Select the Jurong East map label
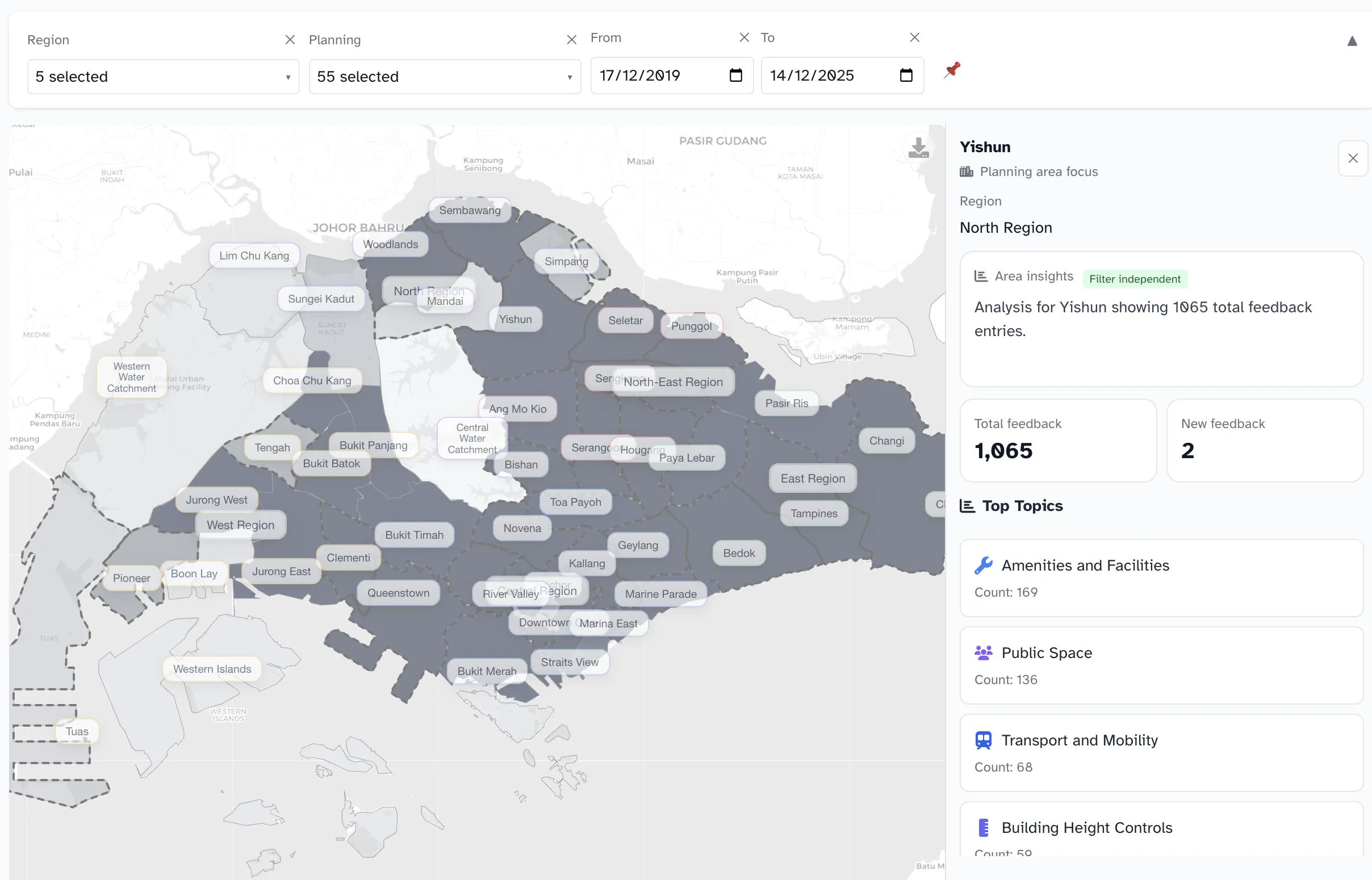Screen dimensions: 1372x880 coord(281,571)
